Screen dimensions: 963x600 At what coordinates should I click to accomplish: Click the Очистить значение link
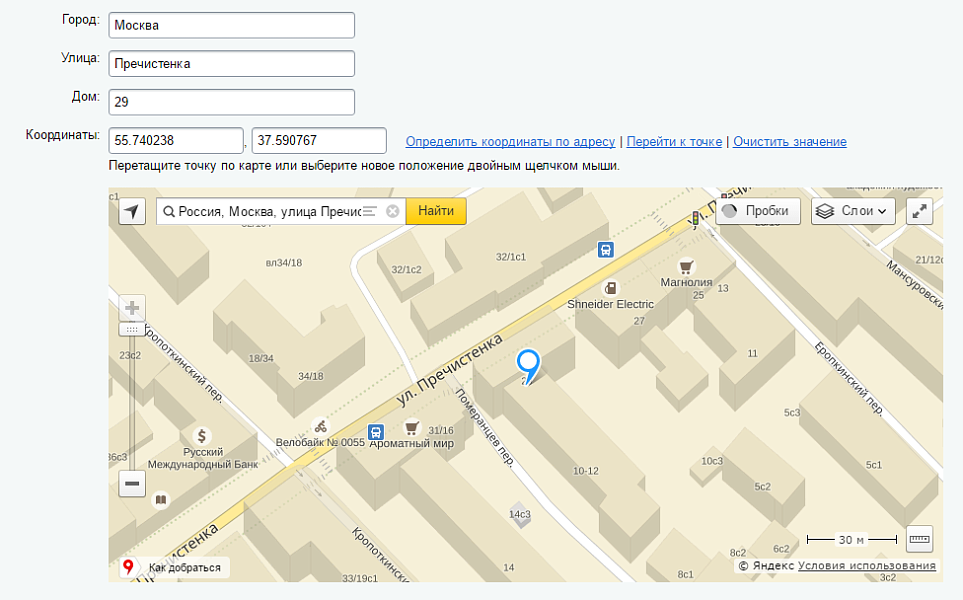click(x=789, y=142)
